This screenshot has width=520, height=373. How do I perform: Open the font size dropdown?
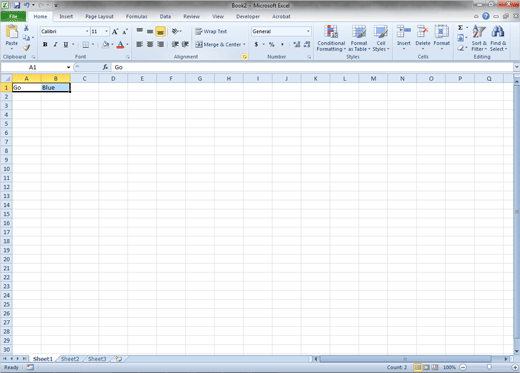(x=106, y=31)
